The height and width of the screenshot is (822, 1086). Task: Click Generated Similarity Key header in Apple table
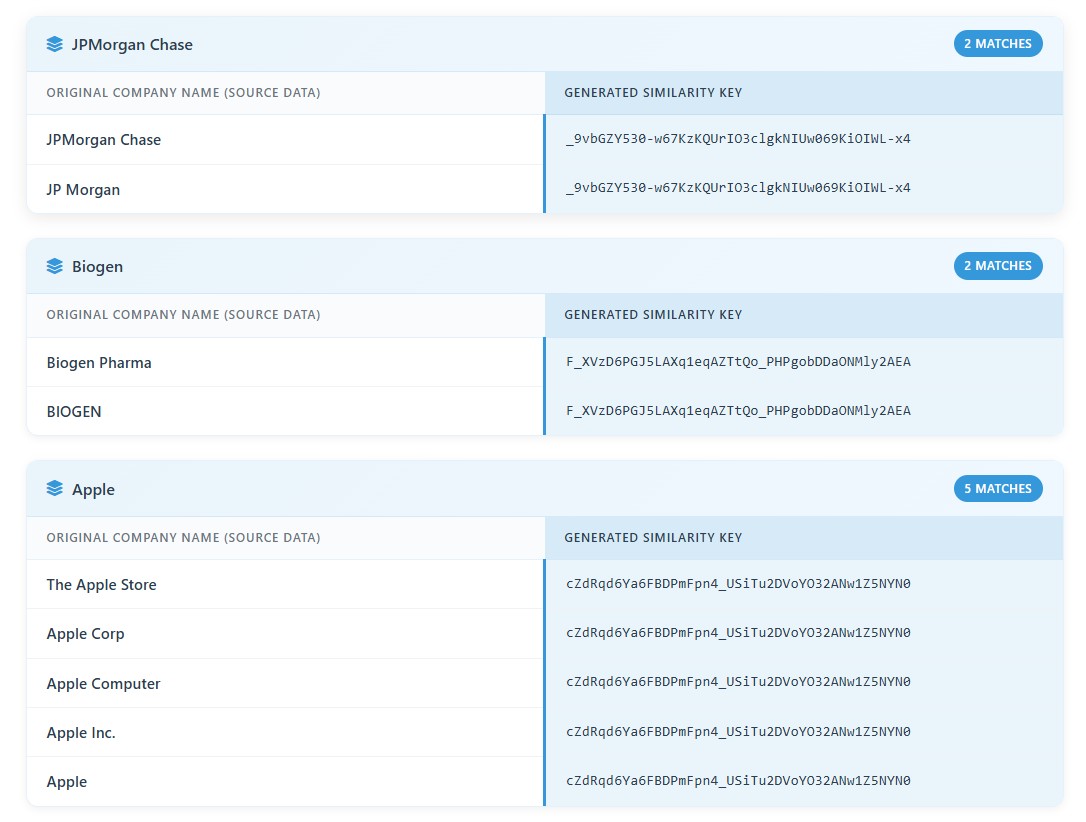[653, 538]
